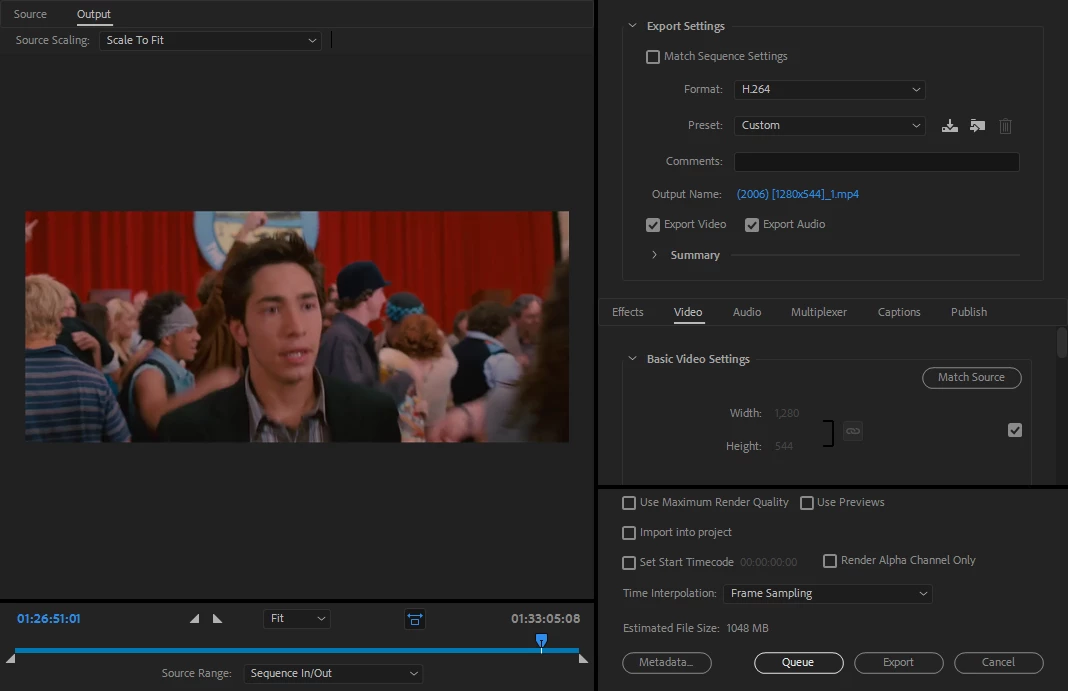Screen dimensions: 1068x691
Task: Collapse the Export Settings section
Action: tap(632, 26)
